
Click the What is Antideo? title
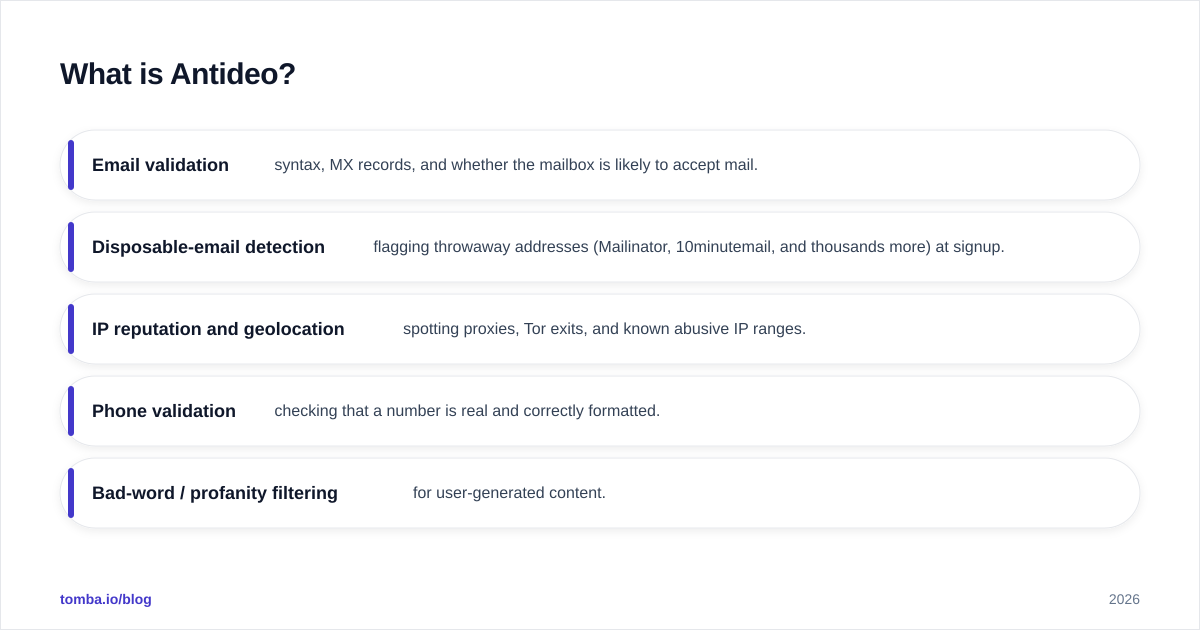(x=178, y=74)
